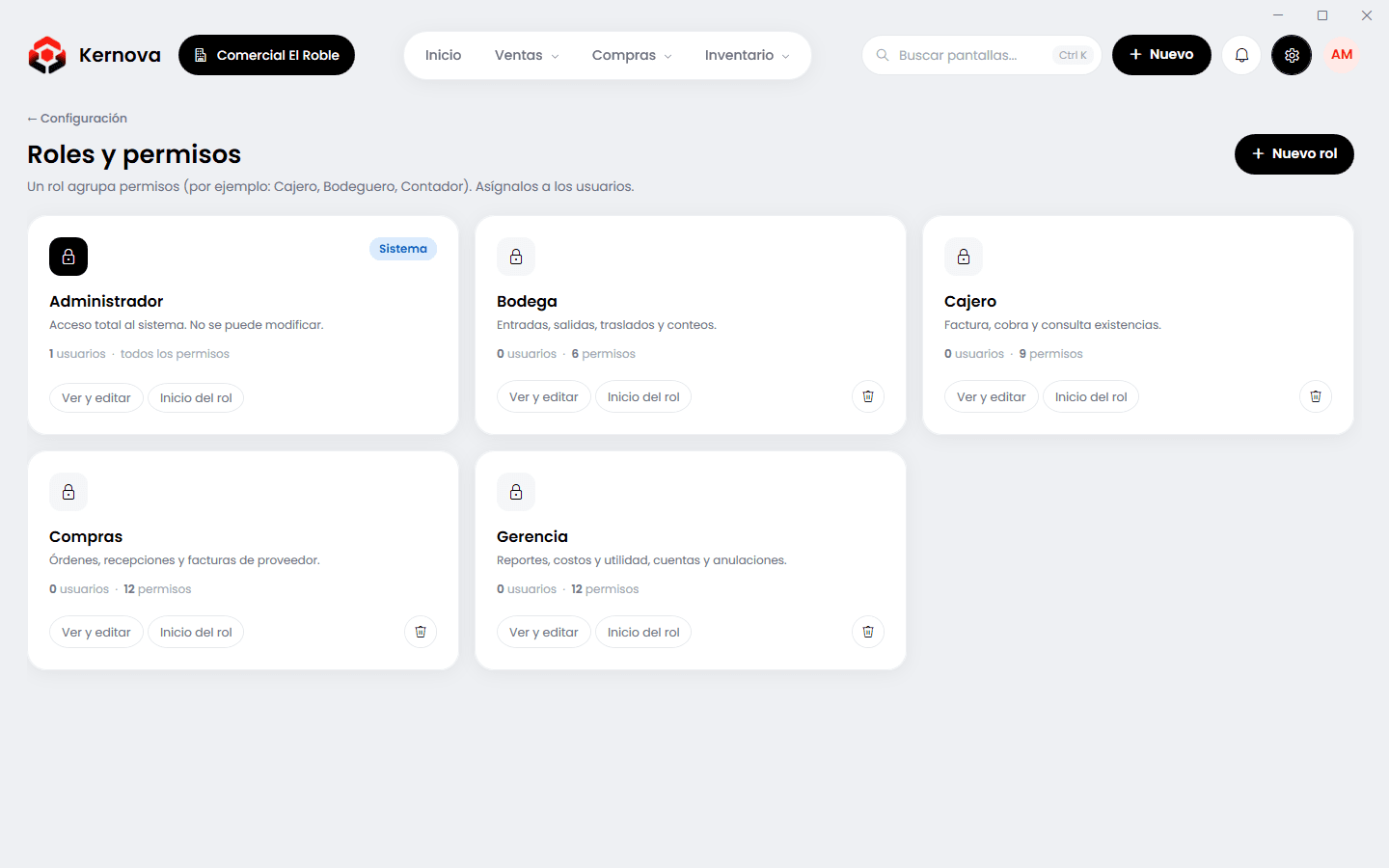1389x868 pixels.
Task: Delete the Cajero role with trash icon
Action: [x=1316, y=396]
